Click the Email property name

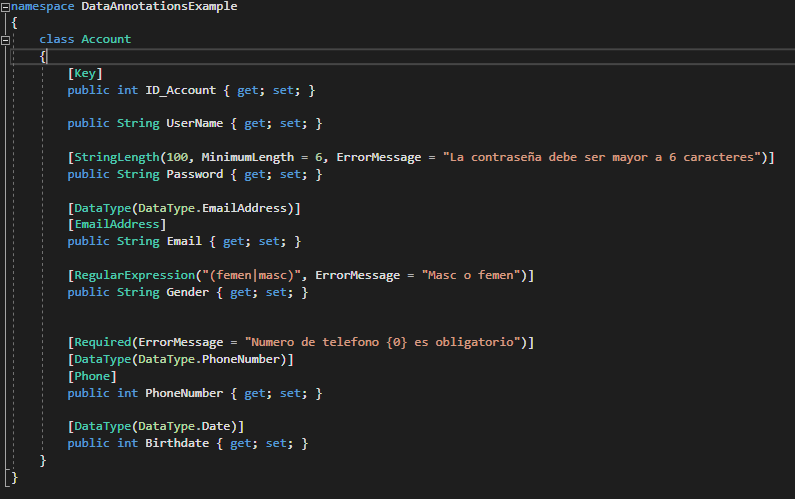pyautogui.click(x=184, y=241)
